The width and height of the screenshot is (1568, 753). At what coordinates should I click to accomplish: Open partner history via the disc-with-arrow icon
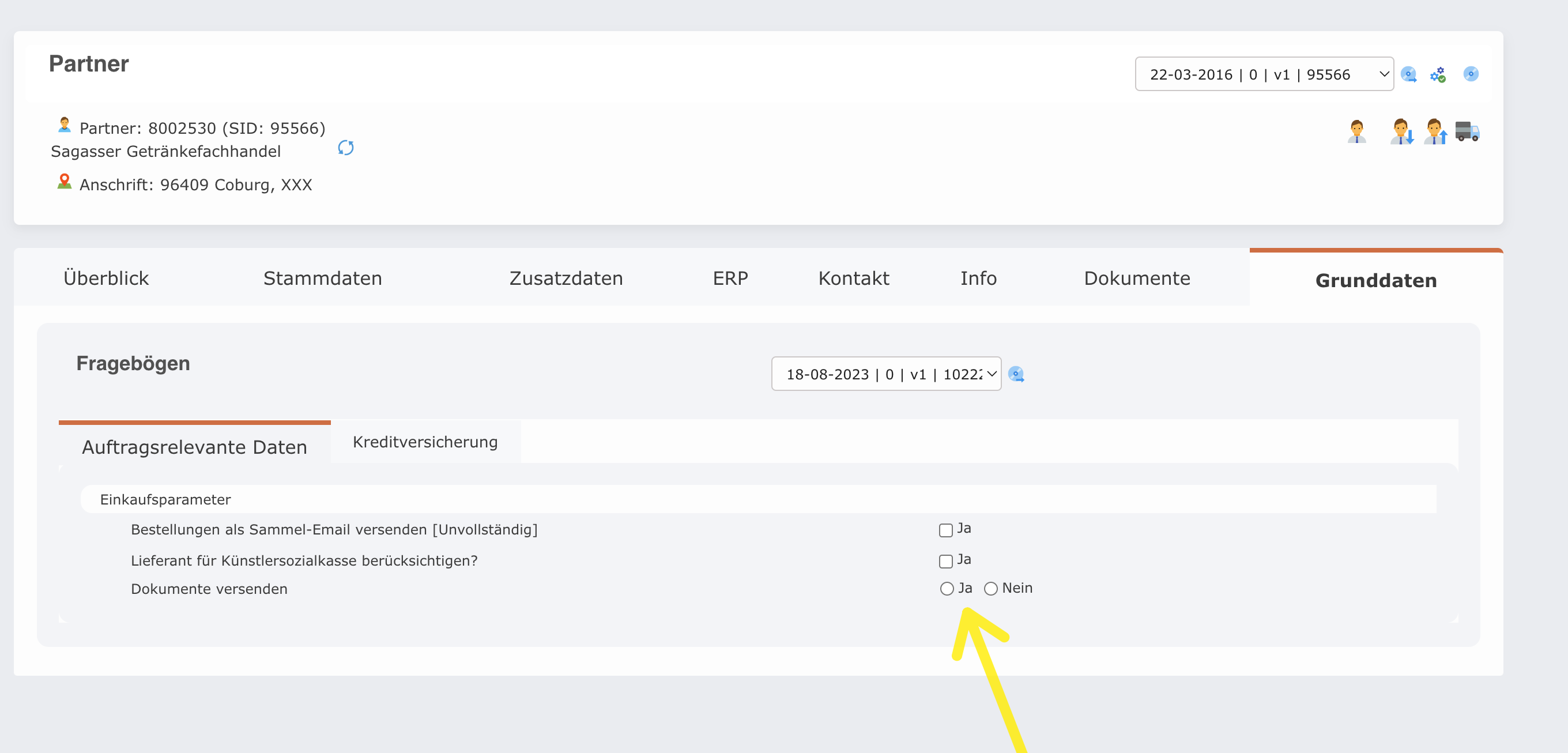(x=1409, y=74)
